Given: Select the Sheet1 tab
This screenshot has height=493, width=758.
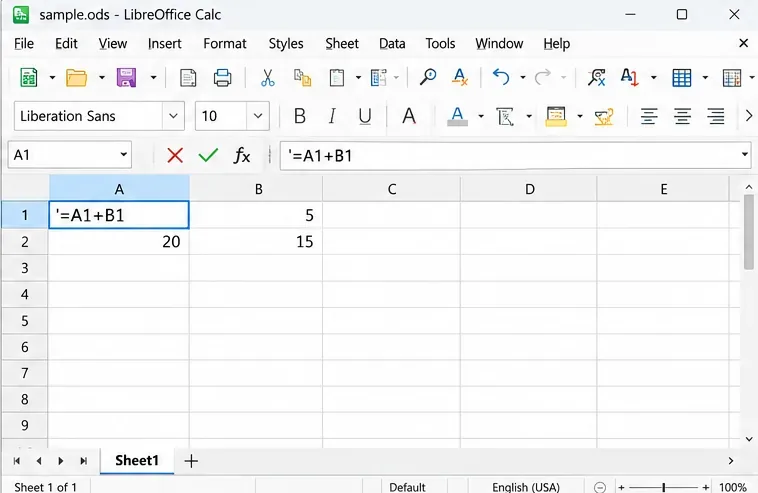Looking at the screenshot, I should (137, 460).
